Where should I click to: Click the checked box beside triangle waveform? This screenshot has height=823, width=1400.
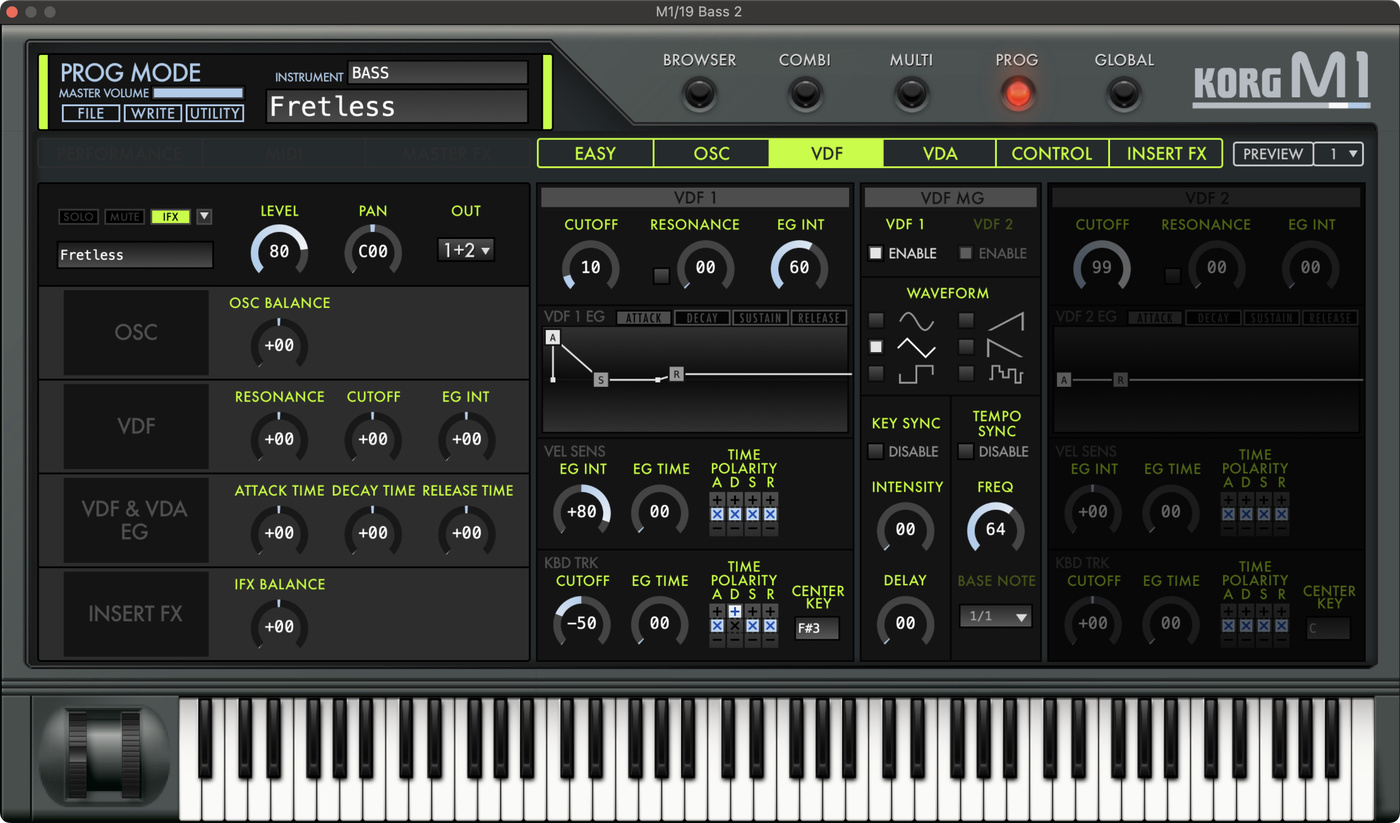pos(876,347)
